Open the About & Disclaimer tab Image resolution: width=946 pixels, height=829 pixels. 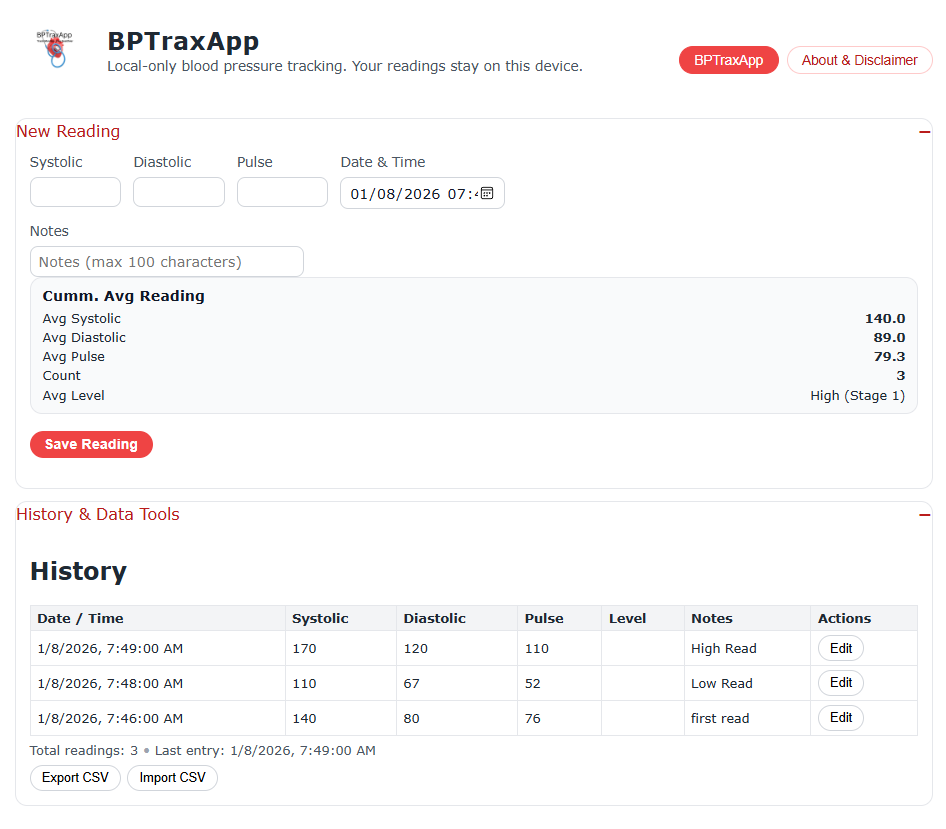pyautogui.click(x=859, y=60)
